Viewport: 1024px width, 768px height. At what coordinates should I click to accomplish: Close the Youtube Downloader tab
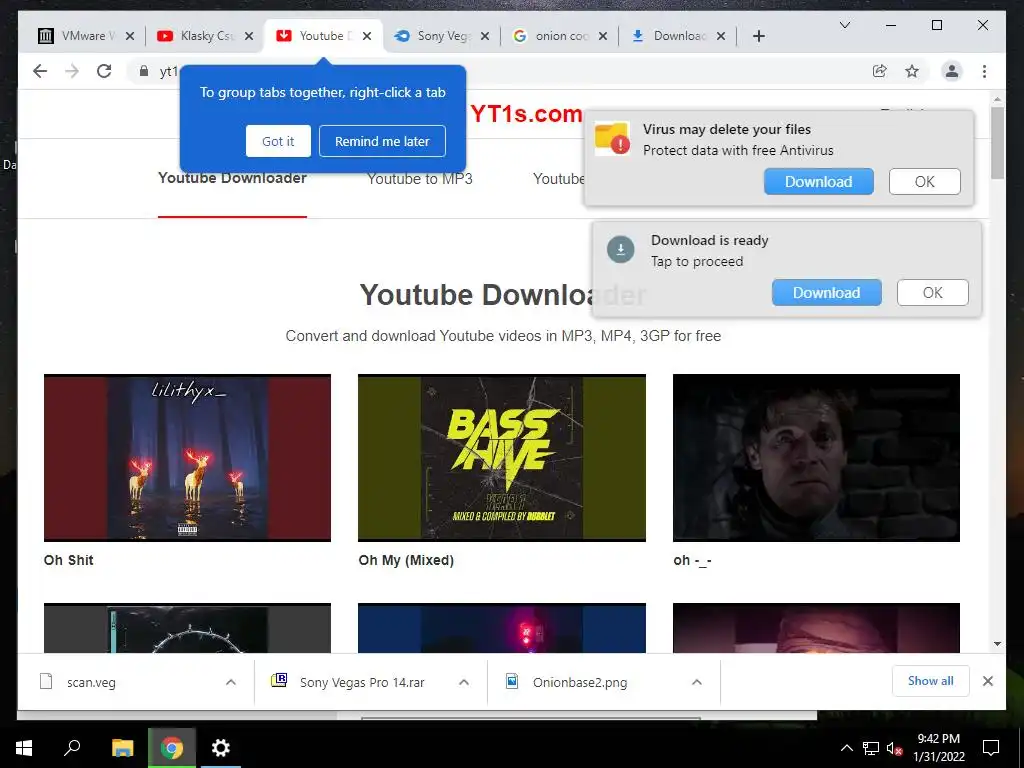(367, 36)
